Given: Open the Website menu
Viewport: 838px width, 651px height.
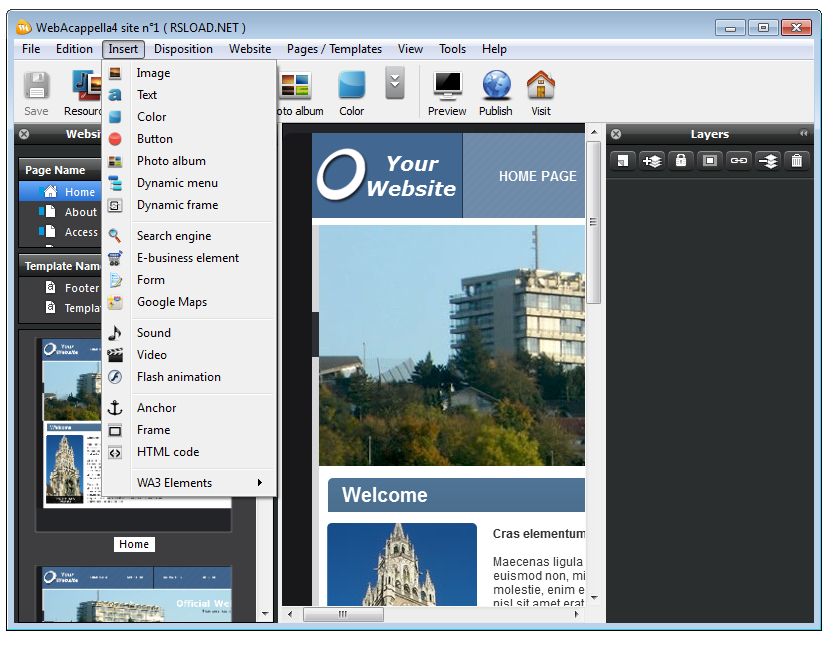Looking at the screenshot, I should coord(250,49).
